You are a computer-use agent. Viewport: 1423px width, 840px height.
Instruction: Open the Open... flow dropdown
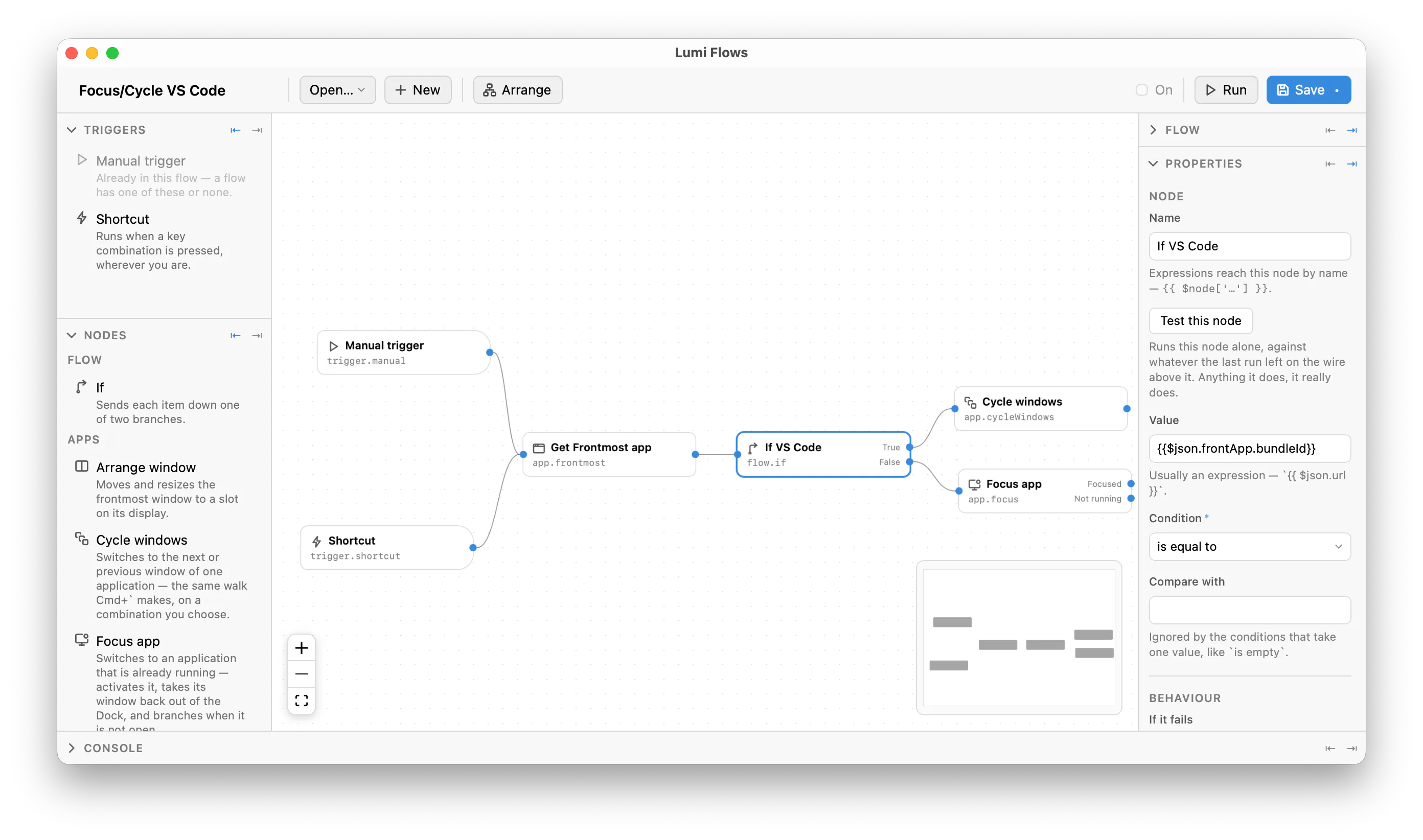(x=337, y=90)
